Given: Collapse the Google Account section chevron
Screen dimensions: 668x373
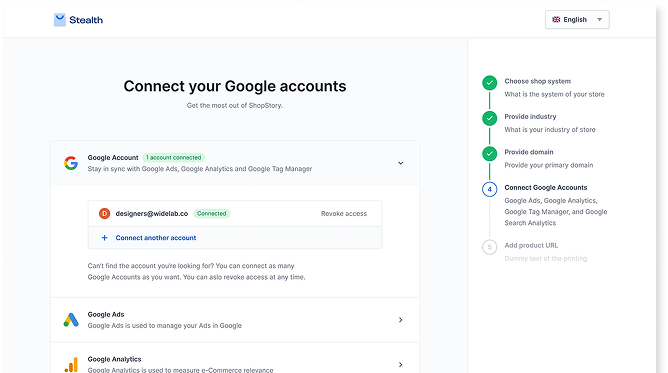Looking at the screenshot, I should pos(400,163).
